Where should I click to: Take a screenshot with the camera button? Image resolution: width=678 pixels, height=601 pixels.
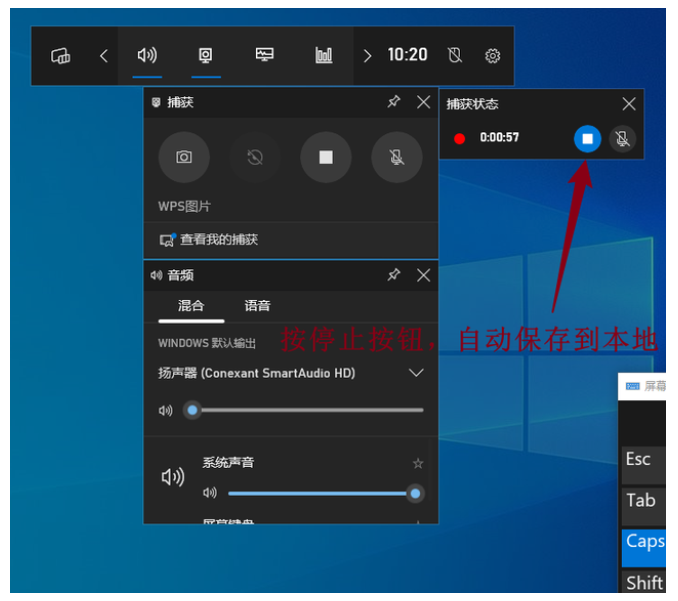184,157
